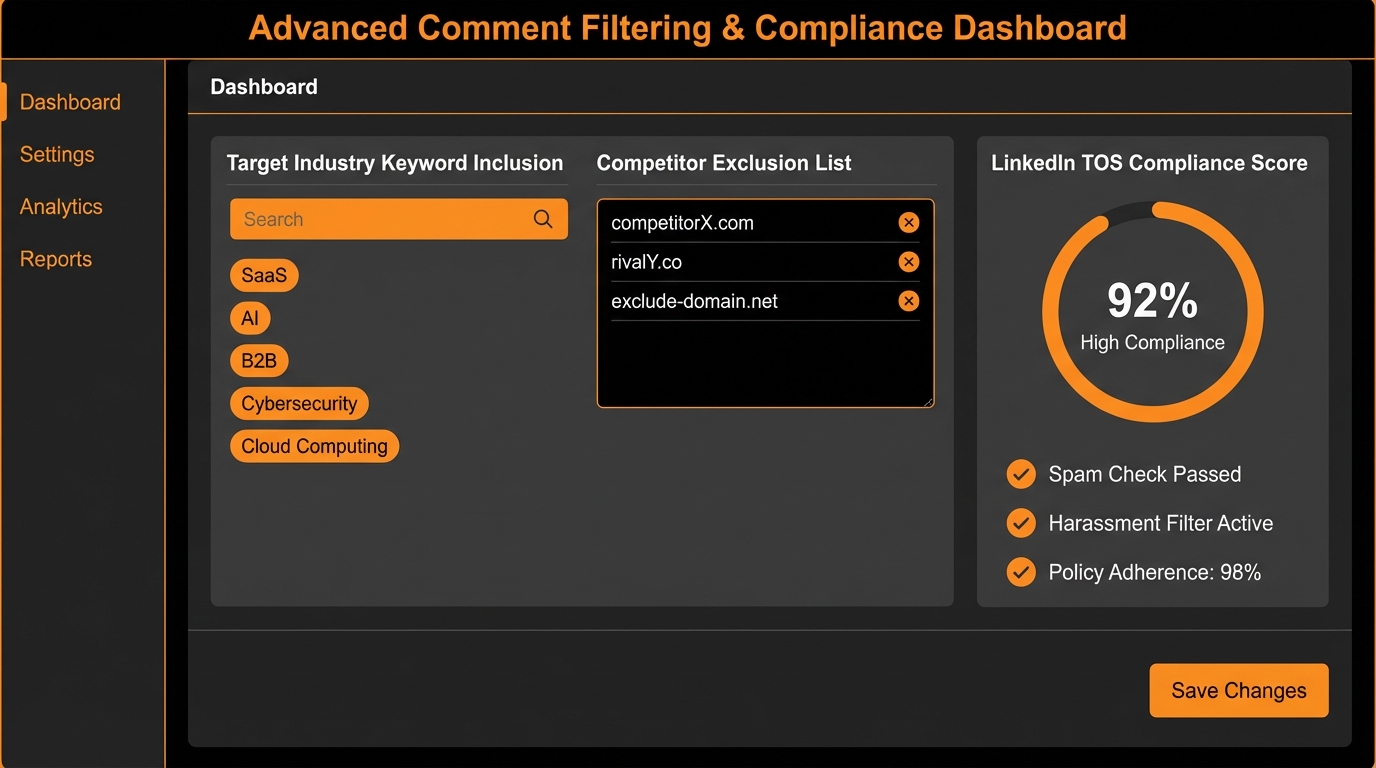Open the Dashboard sidebar item
1376x768 pixels.
click(70, 102)
